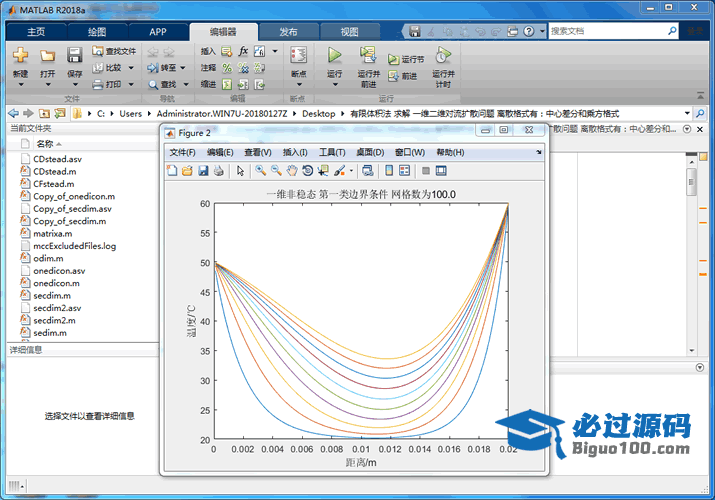Select the Zoom In tool in Figure 2

click(260, 171)
